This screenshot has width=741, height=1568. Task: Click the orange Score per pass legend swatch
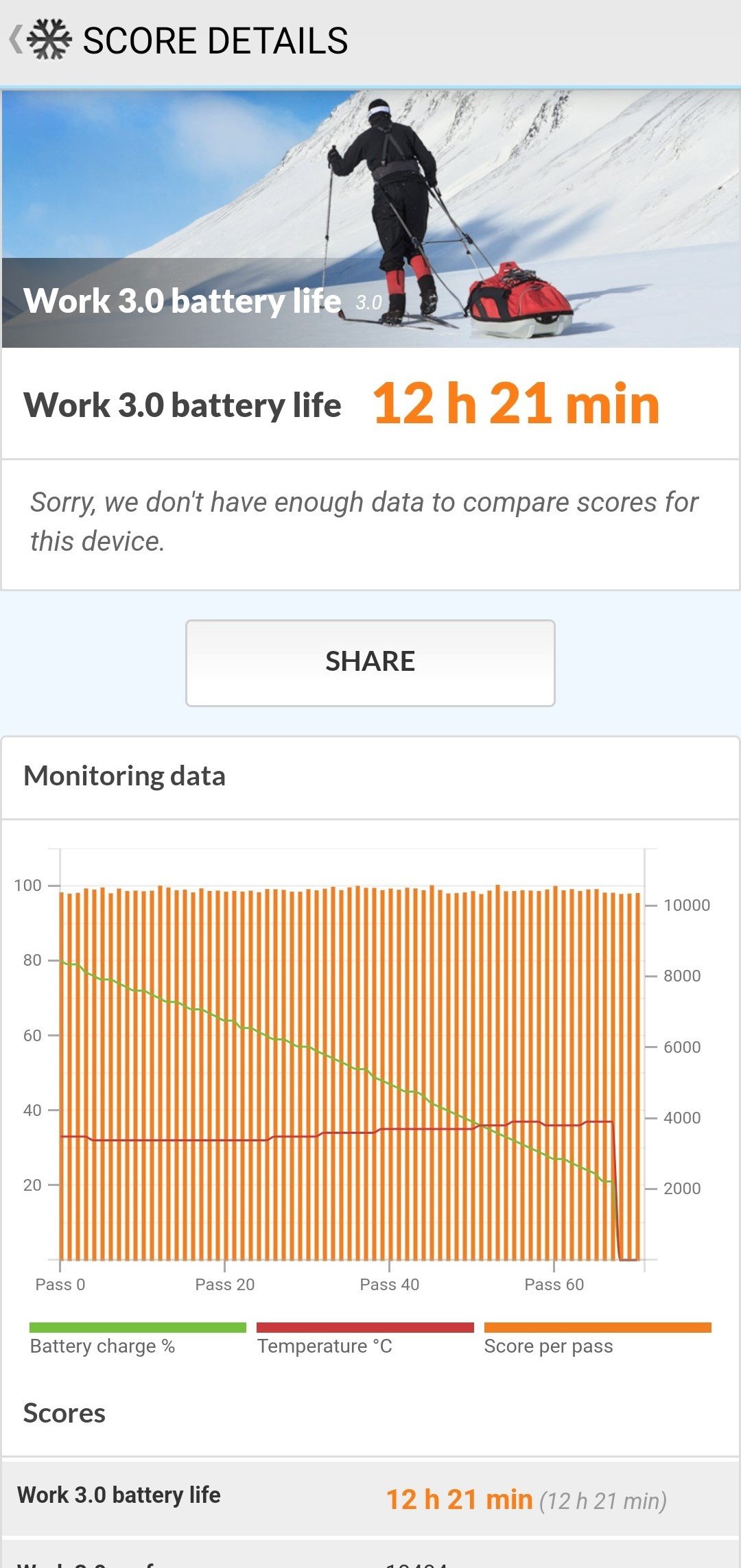(x=597, y=1327)
